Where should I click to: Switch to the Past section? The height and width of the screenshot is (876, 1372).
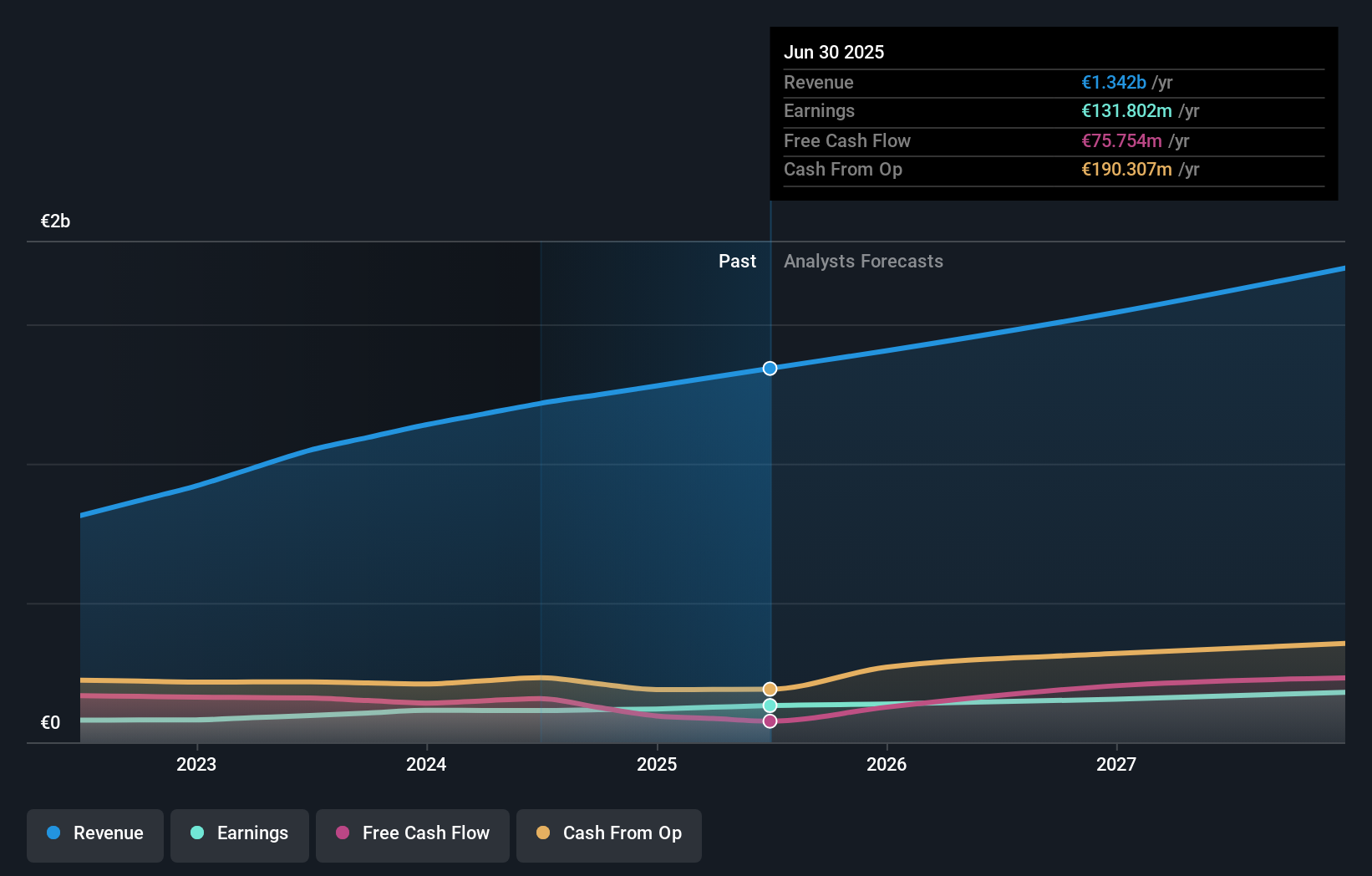pyautogui.click(x=737, y=261)
